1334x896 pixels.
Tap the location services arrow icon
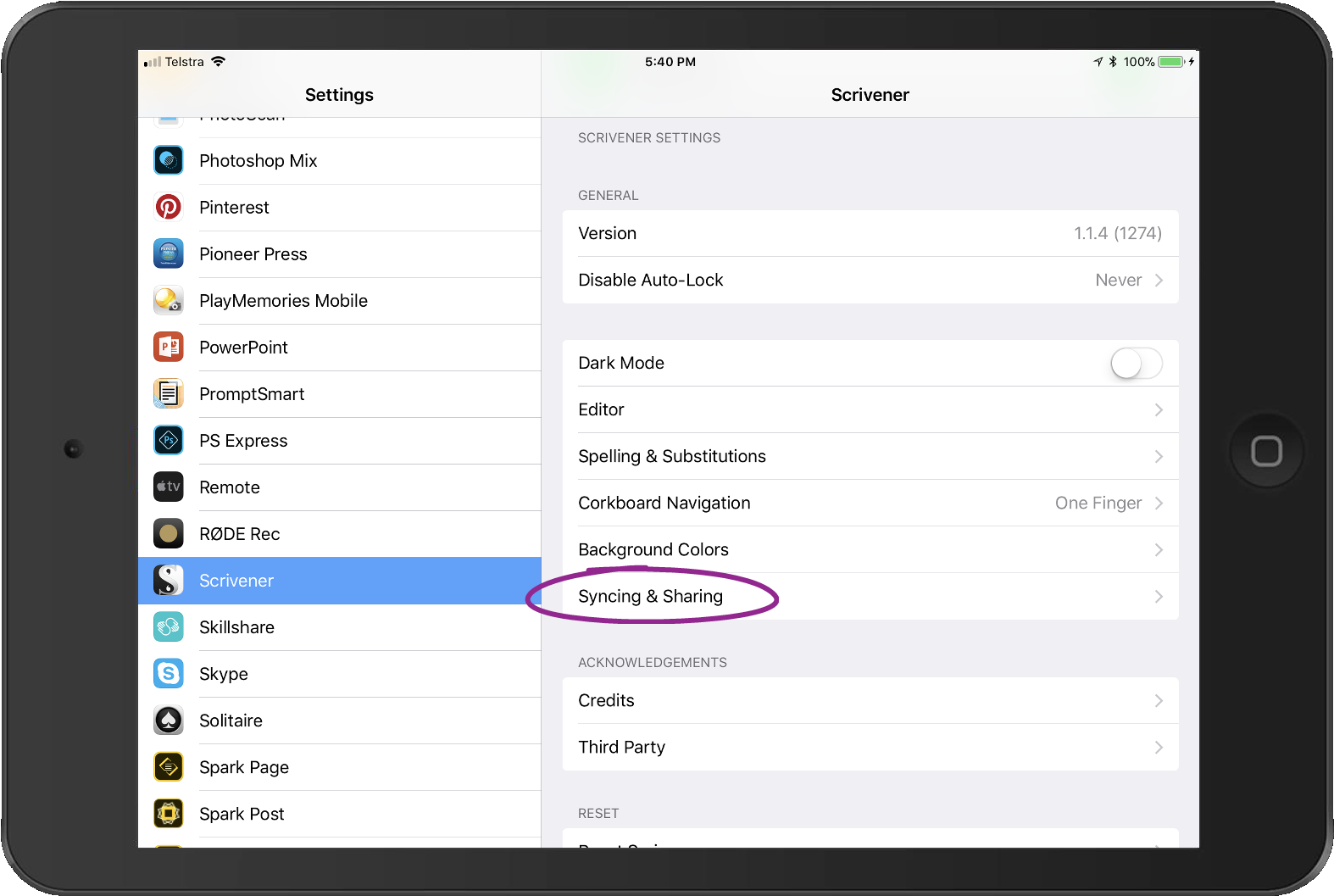(1098, 62)
